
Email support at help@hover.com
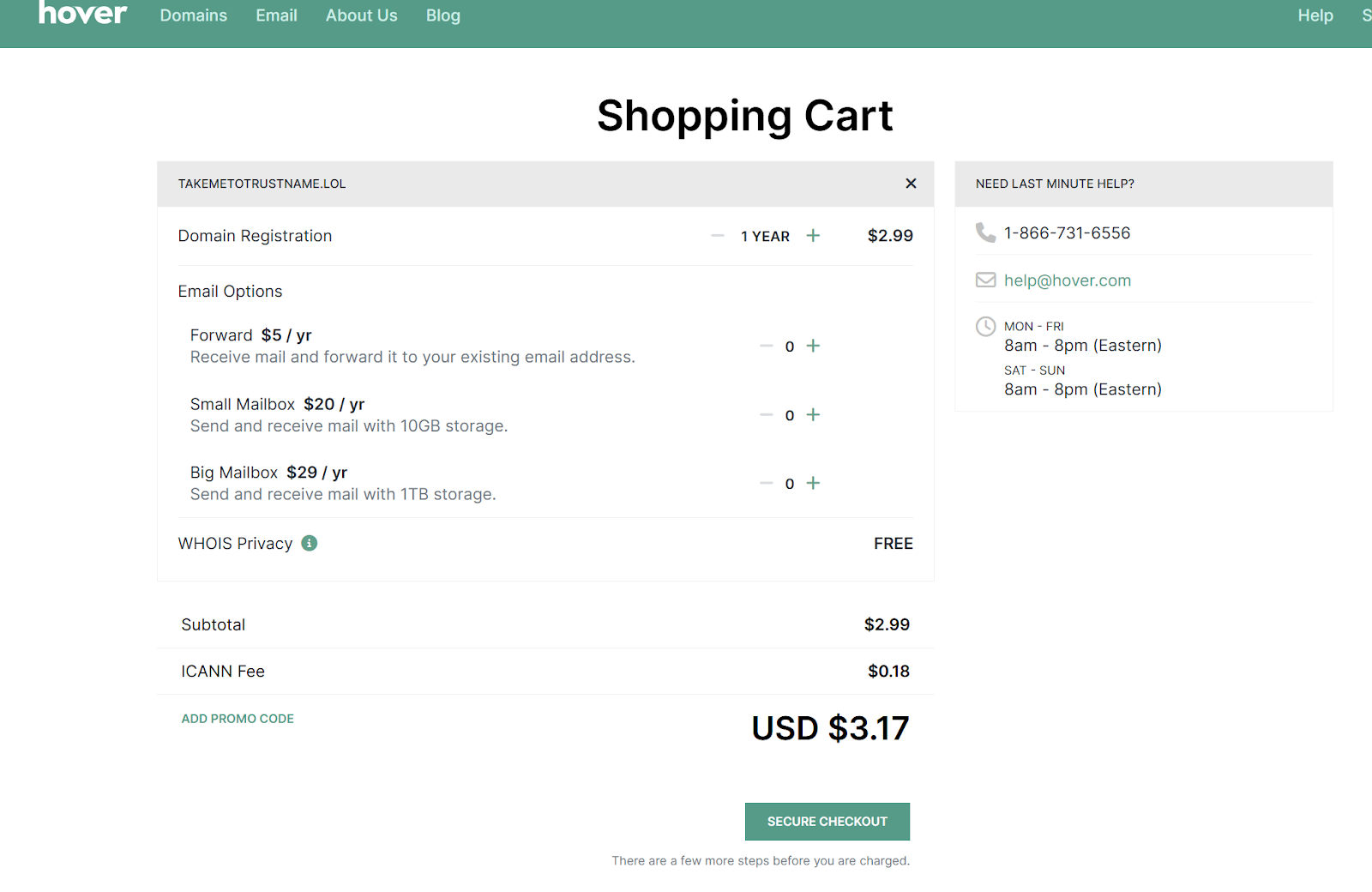pos(1067,280)
